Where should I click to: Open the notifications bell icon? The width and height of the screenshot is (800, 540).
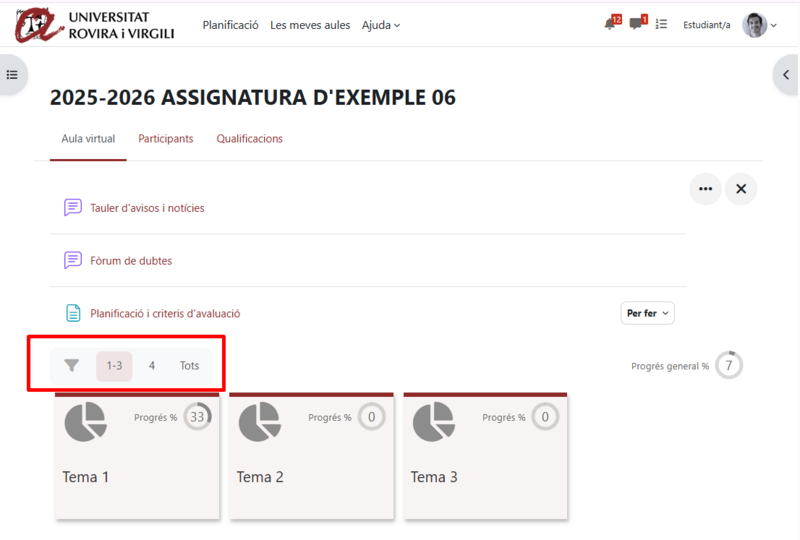coord(610,25)
